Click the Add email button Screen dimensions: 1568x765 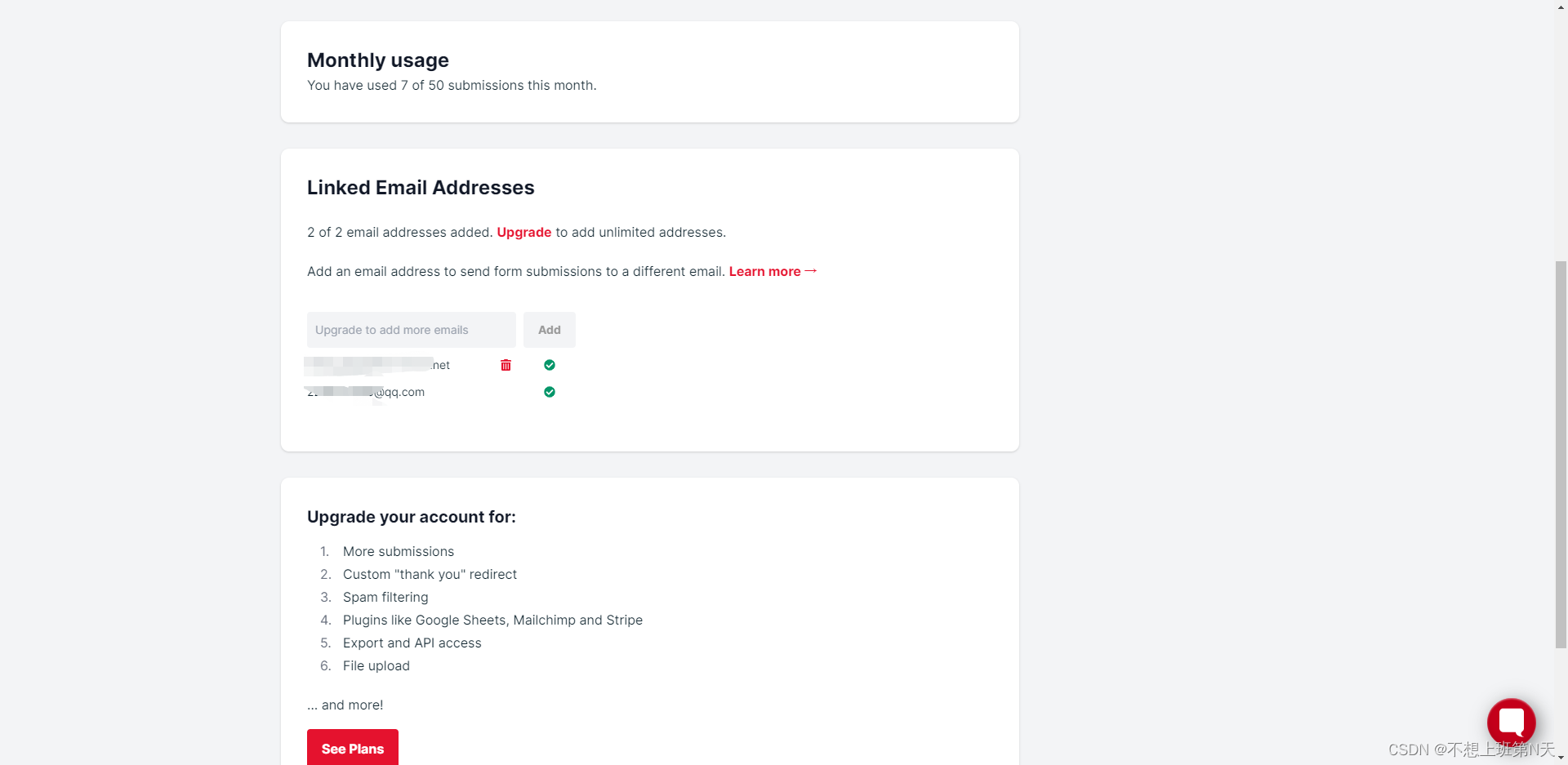point(550,330)
